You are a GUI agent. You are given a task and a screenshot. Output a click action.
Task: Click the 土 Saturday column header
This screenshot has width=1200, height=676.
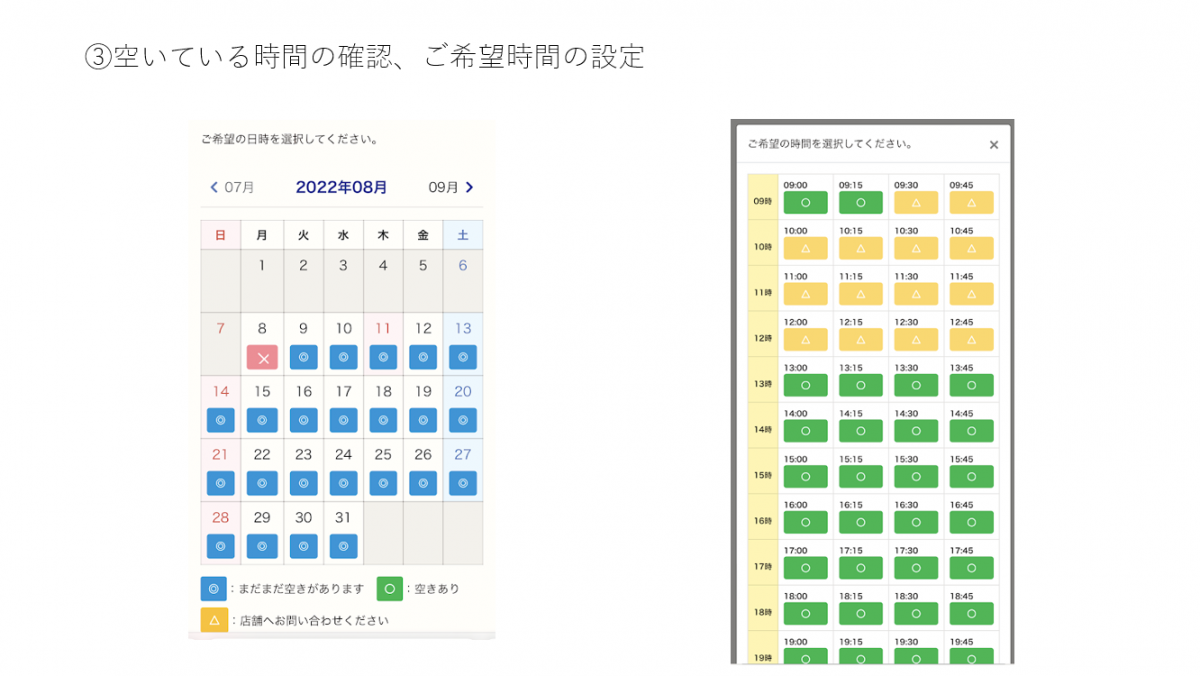pyautogui.click(x=463, y=235)
